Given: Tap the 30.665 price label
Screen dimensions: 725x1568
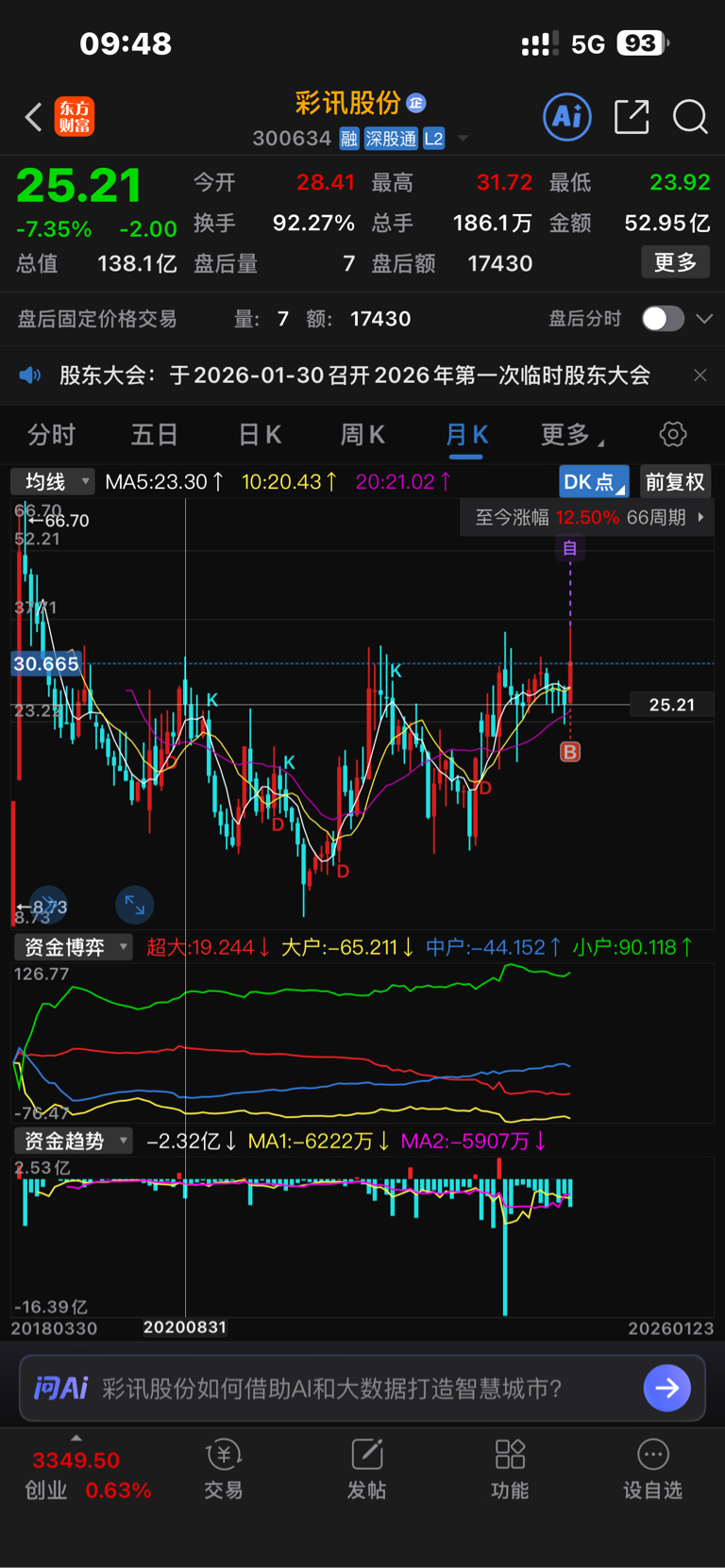Looking at the screenshot, I should [45, 664].
